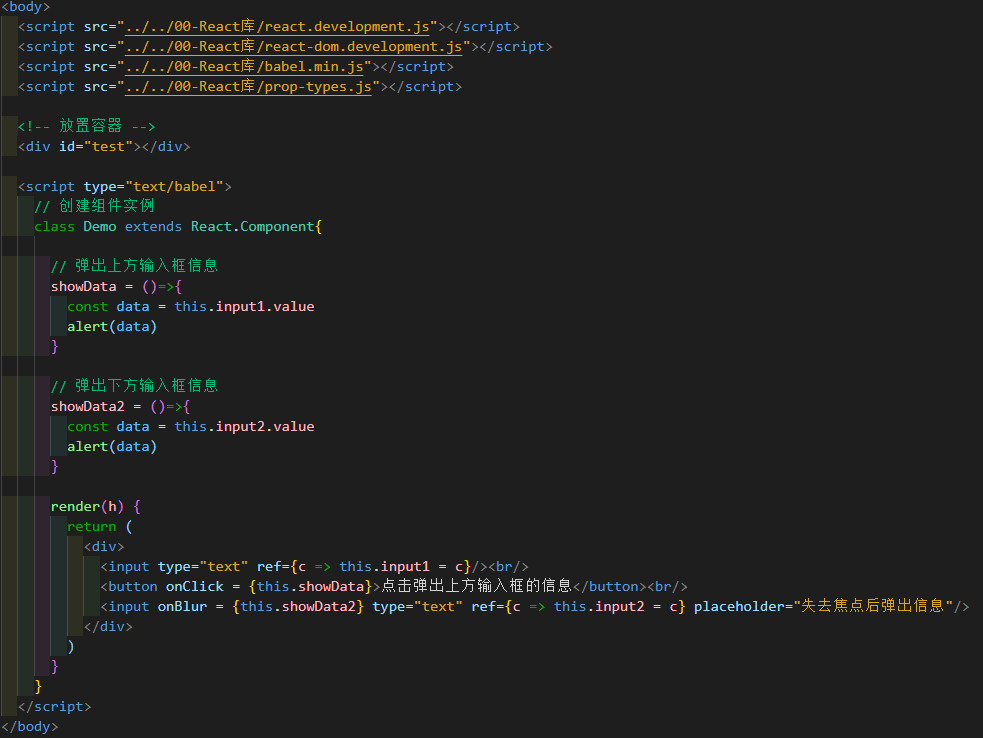This screenshot has height=738, width=983.
Task: Click the const keyword in showData
Action: pyautogui.click(x=87, y=307)
